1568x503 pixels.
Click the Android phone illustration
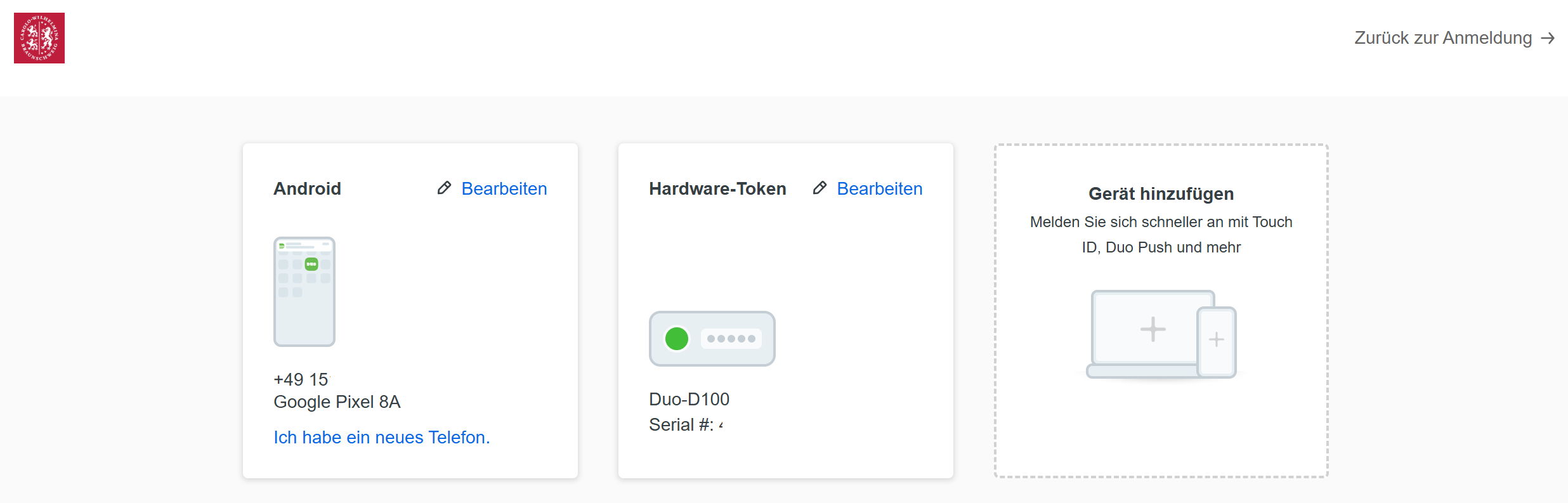point(304,292)
